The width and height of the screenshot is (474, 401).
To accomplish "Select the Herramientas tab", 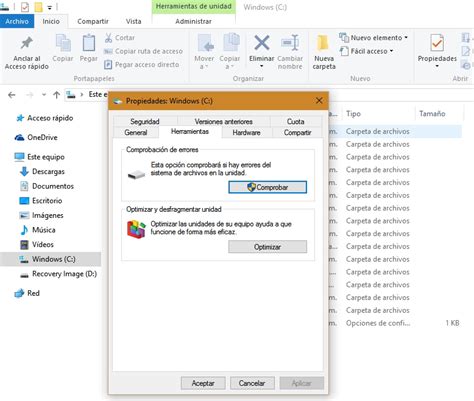I will pyautogui.click(x=190, y=132).
